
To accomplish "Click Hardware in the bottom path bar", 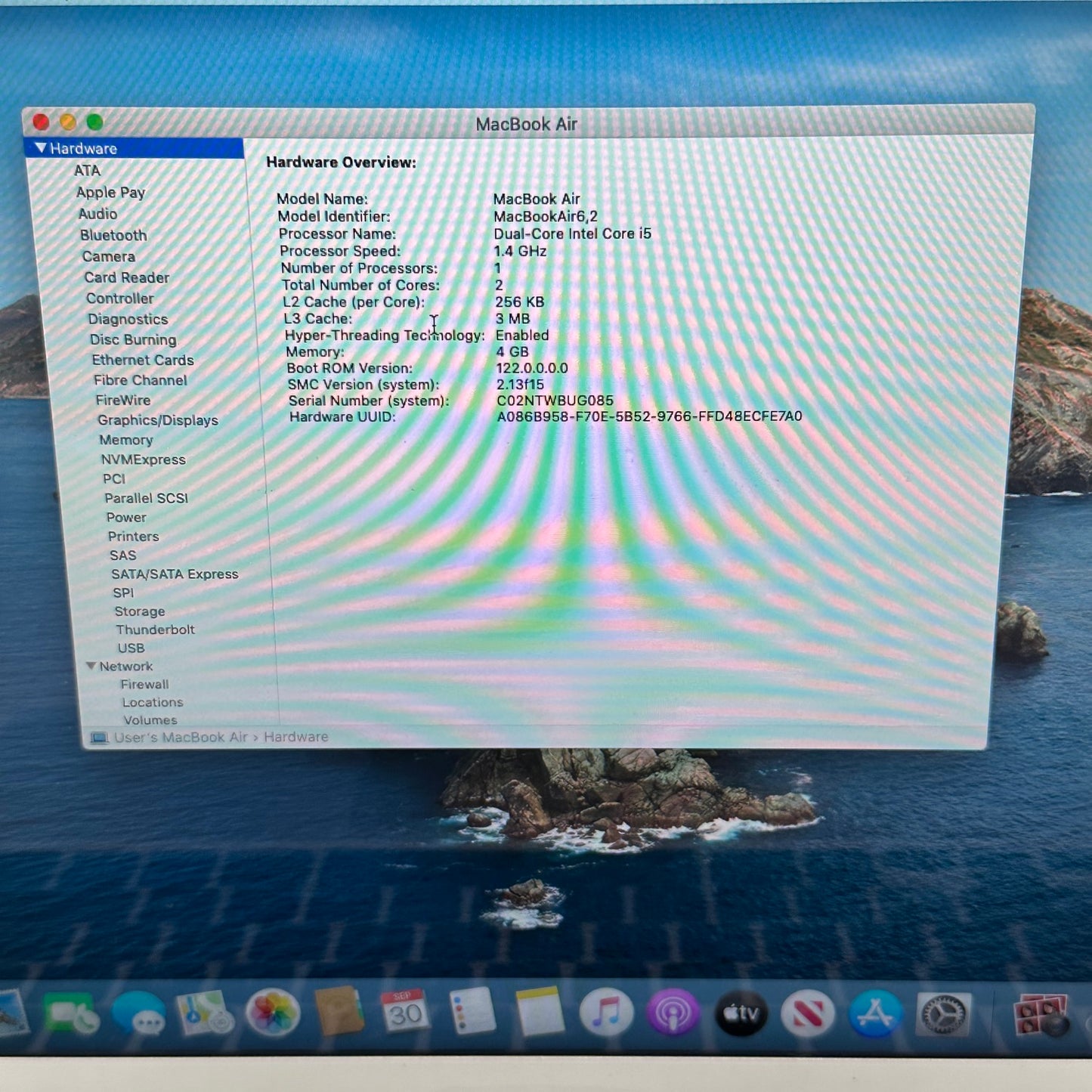I will (295, 737).
